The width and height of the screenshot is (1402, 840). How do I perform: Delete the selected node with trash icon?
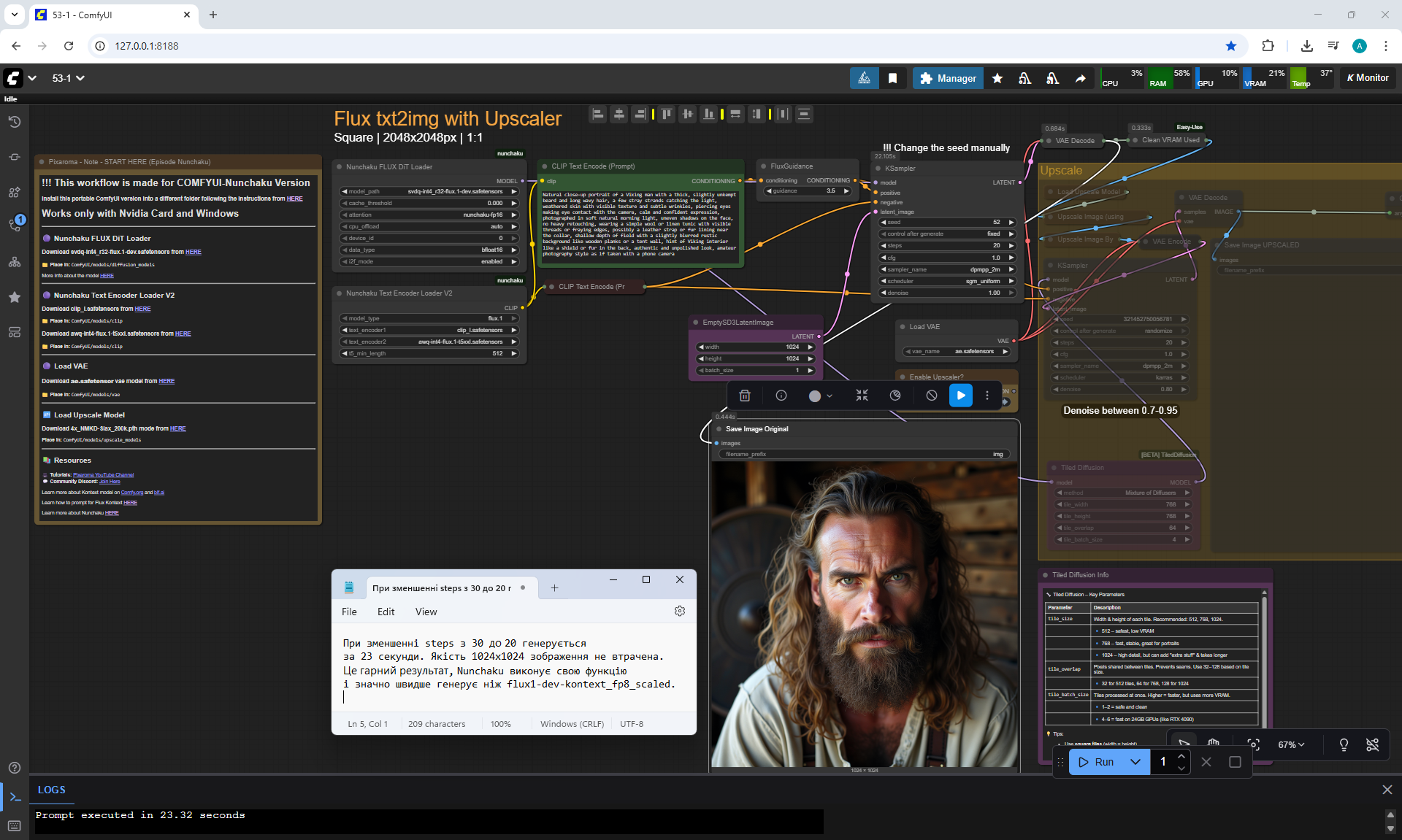tap(745, 396)
